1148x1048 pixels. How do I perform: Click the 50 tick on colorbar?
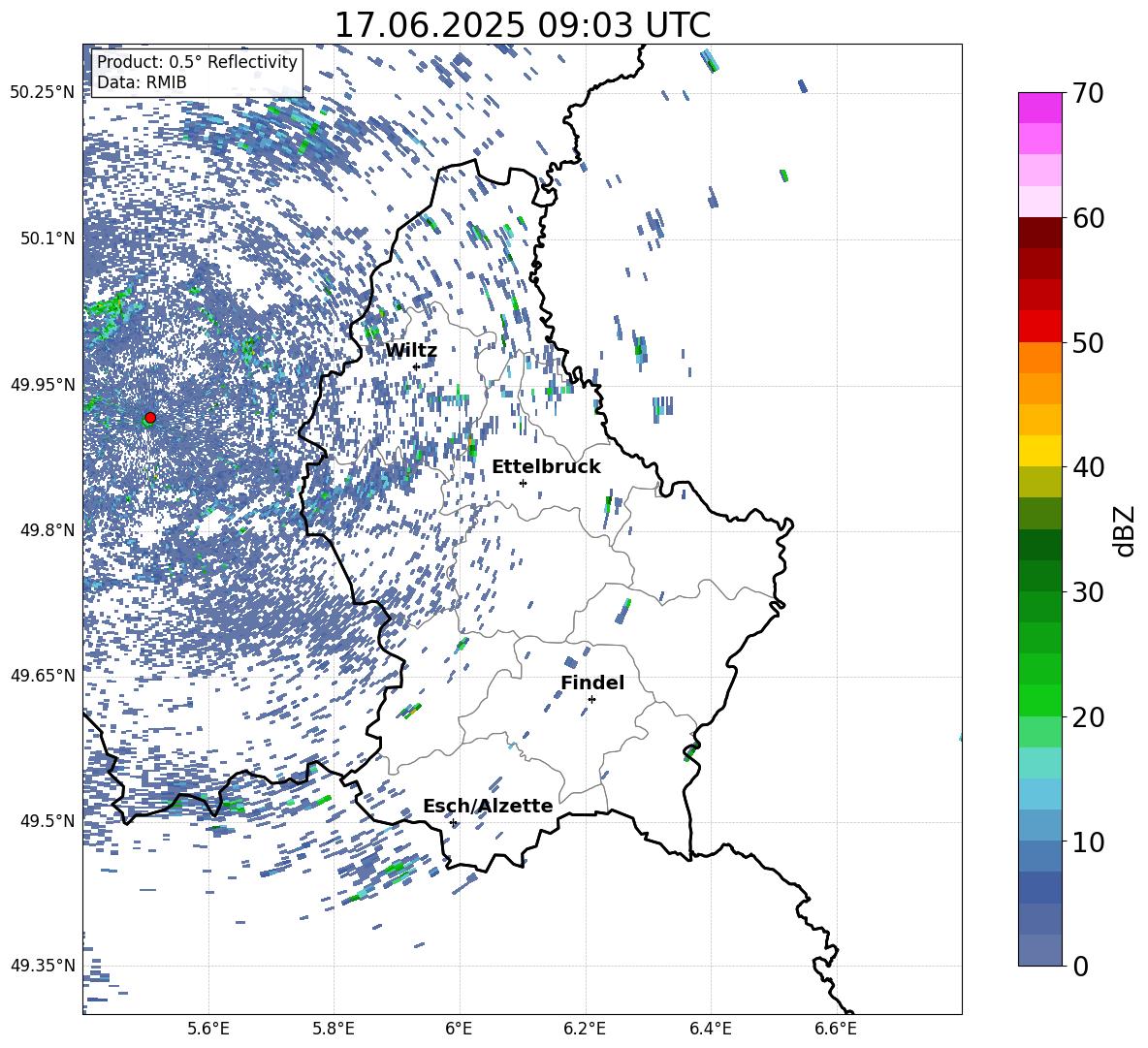pos(1088,342)
